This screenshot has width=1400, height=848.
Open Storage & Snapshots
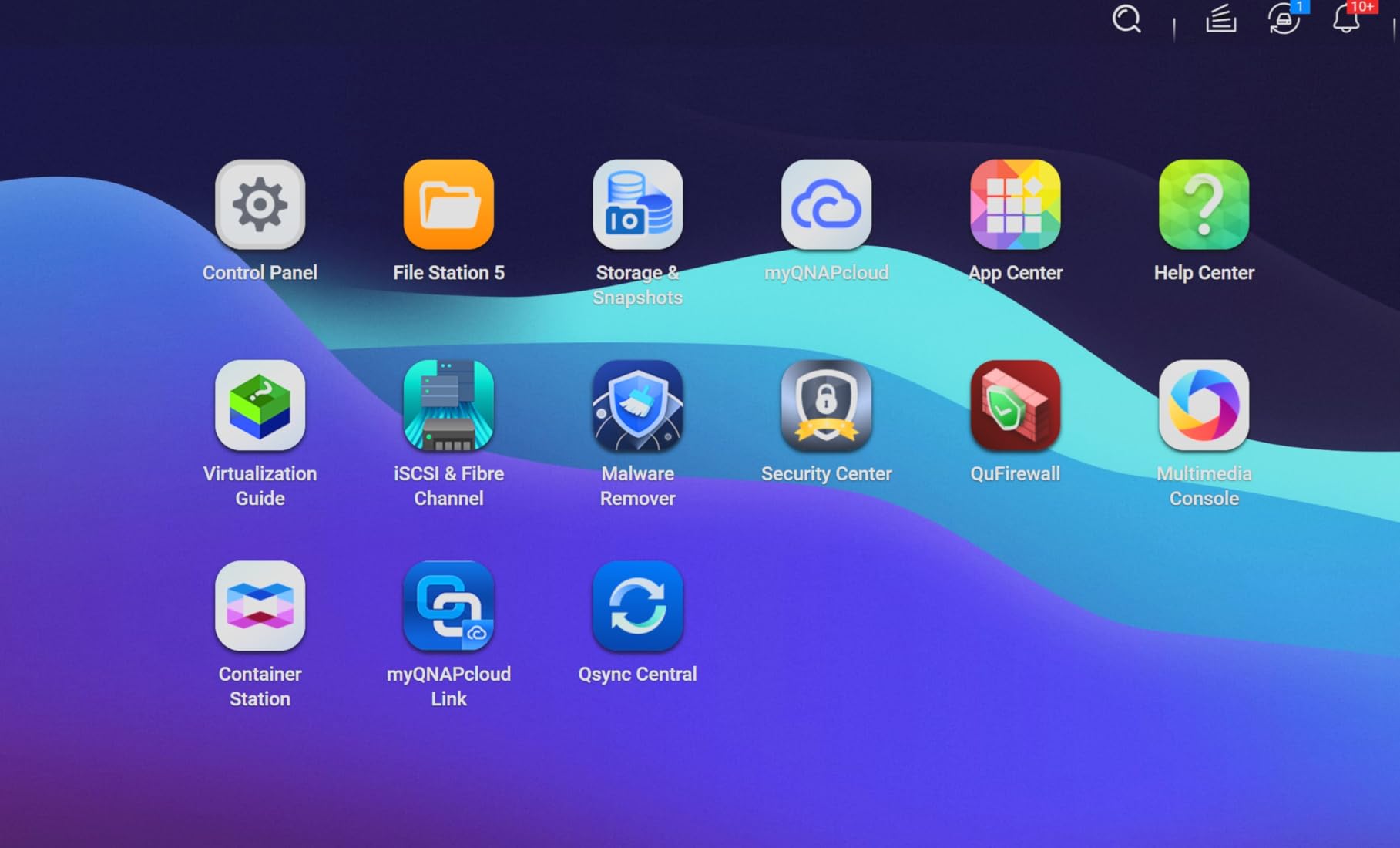tap(637, 205)
